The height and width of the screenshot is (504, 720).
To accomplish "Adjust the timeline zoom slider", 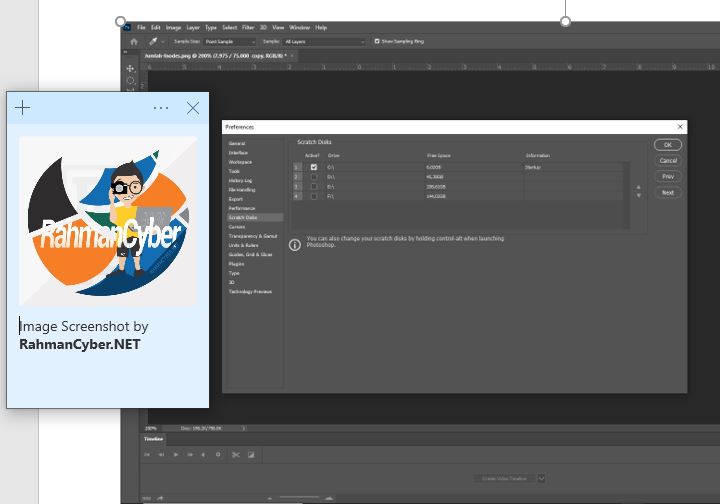I will coord(299,497).
